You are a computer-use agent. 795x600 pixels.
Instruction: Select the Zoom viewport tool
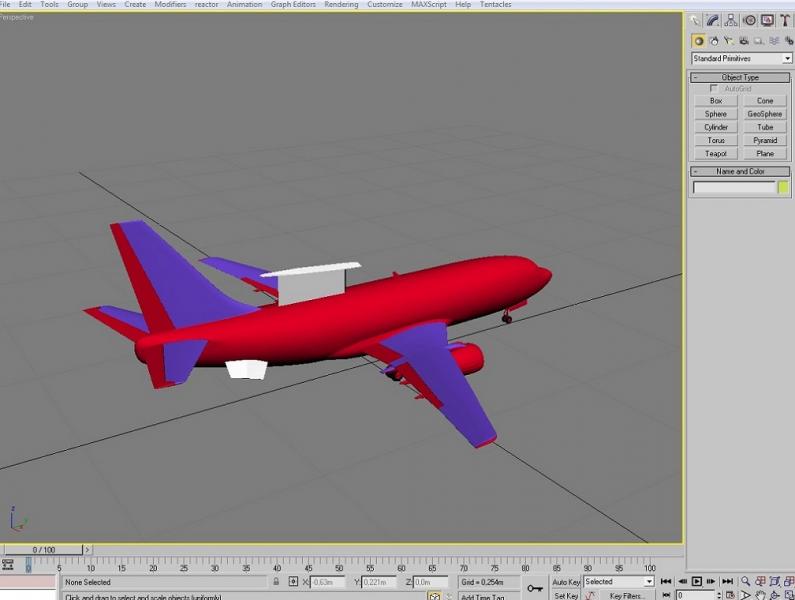745,581
